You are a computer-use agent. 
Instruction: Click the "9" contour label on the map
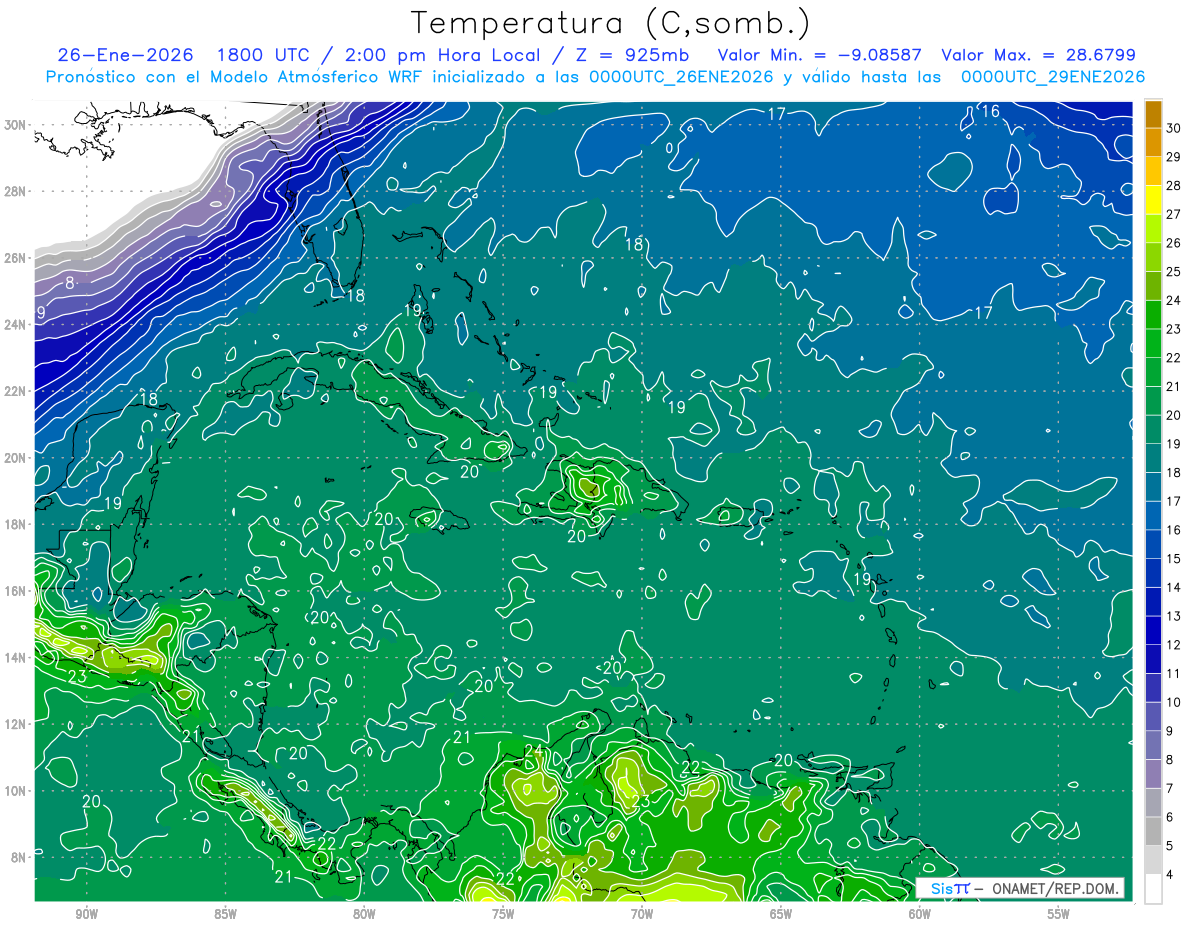coord(40,313)
